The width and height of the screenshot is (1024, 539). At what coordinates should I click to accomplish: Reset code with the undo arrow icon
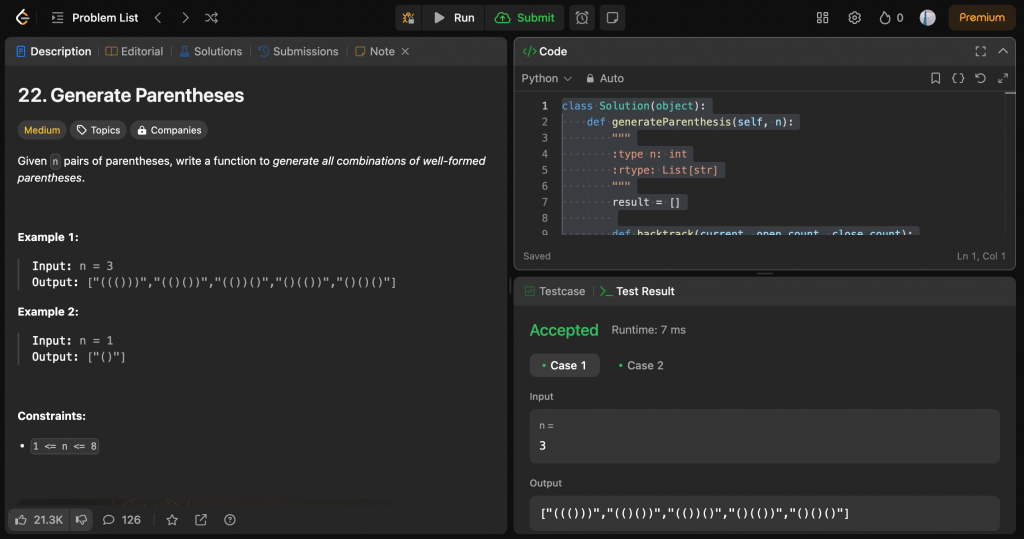(980, 78)
